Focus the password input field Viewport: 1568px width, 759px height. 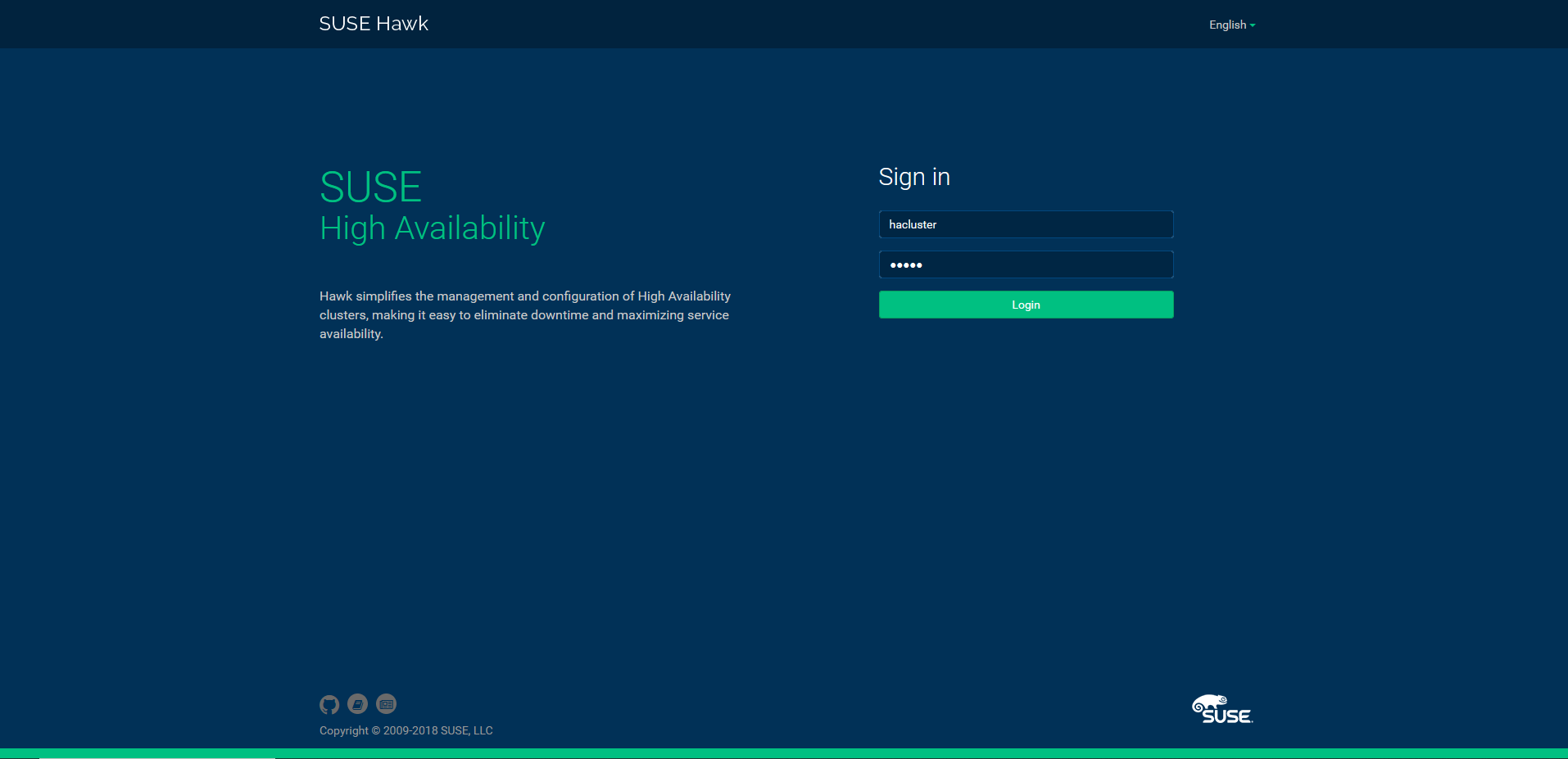1026,264
